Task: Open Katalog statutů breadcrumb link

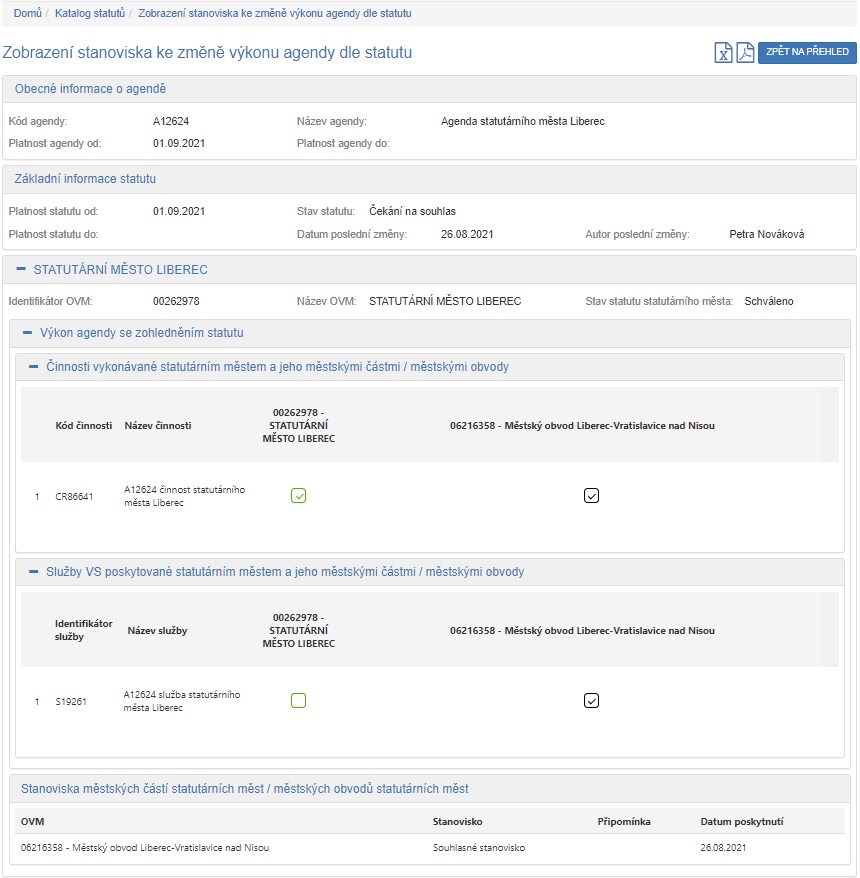Action: pyautogui.click(x=89, y=14)
